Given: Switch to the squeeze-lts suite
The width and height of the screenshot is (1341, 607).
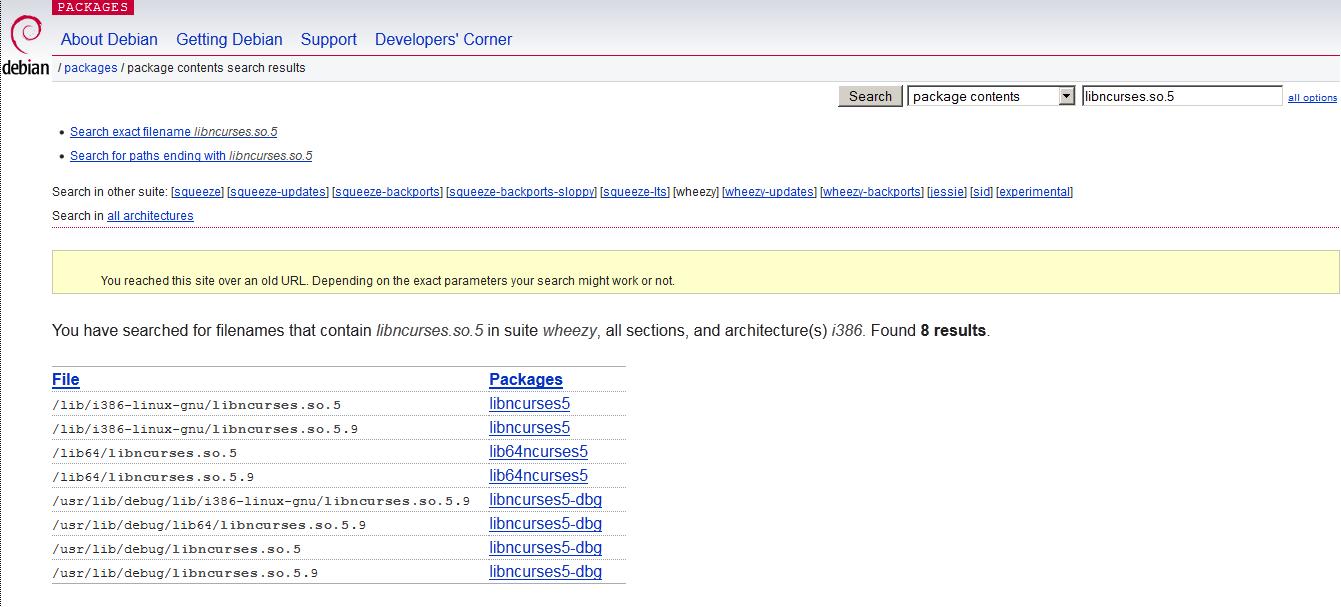Looking at the screenshot, I should click(x=635, y=192).
